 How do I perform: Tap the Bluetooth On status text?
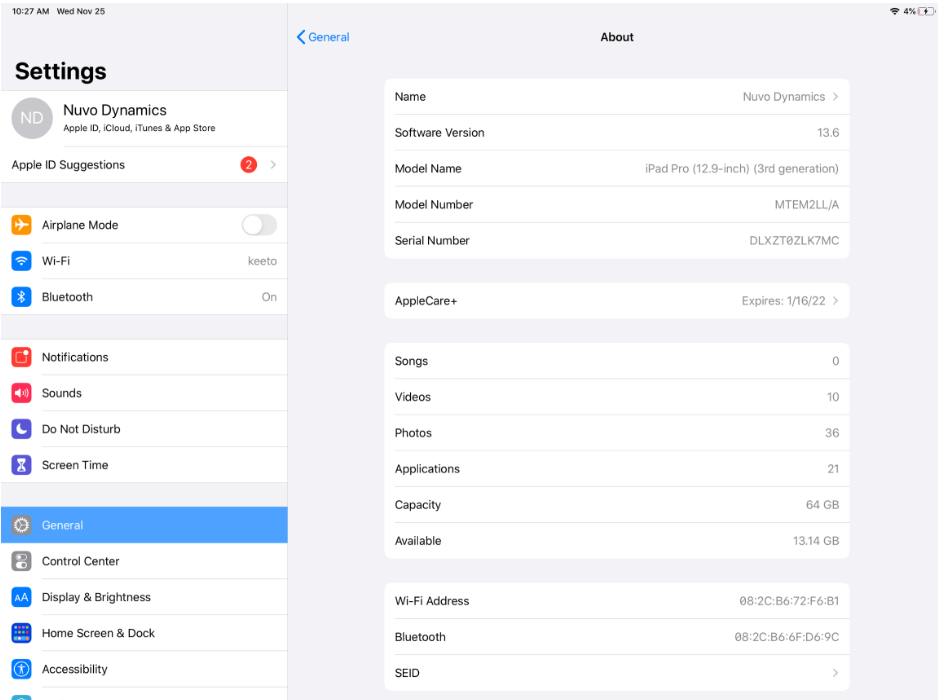tap(269, 297)
